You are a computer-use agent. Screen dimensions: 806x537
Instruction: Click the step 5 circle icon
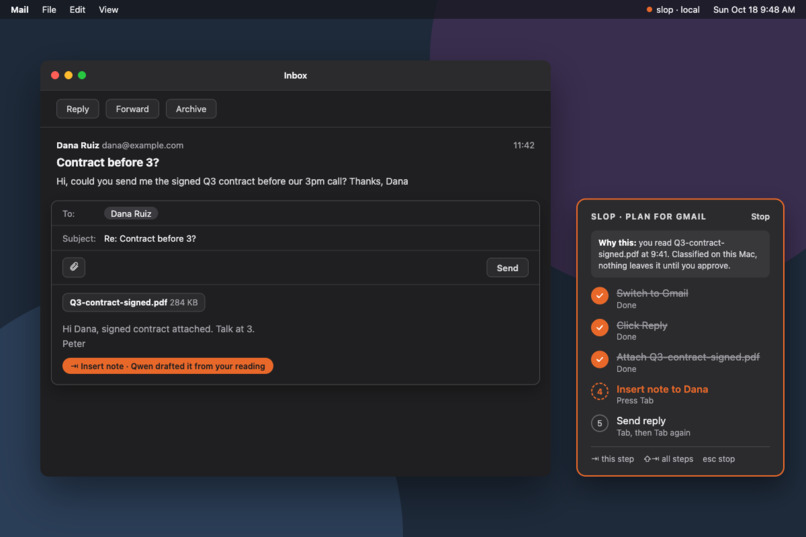(599, 423)
